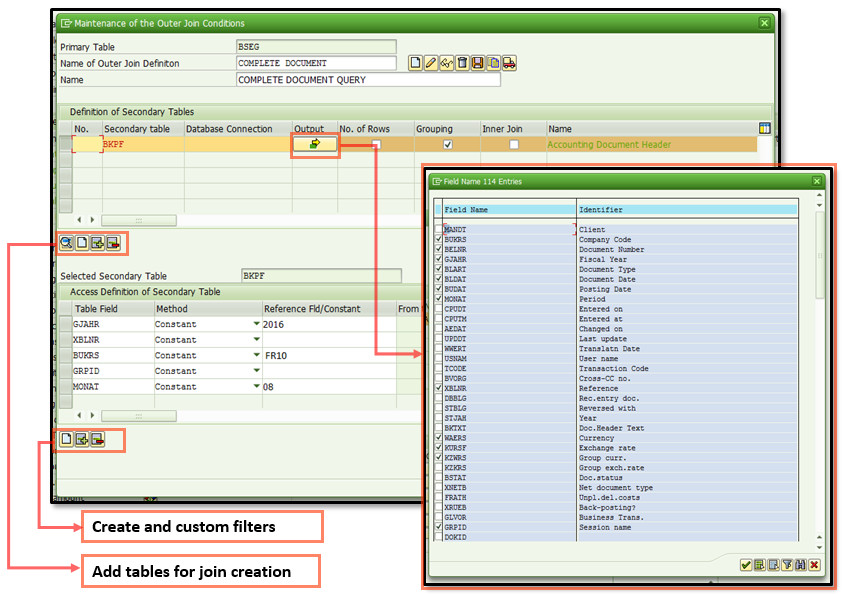Click the save diskette icon in the top toolbar
The image size is (842, 594).
478,63
